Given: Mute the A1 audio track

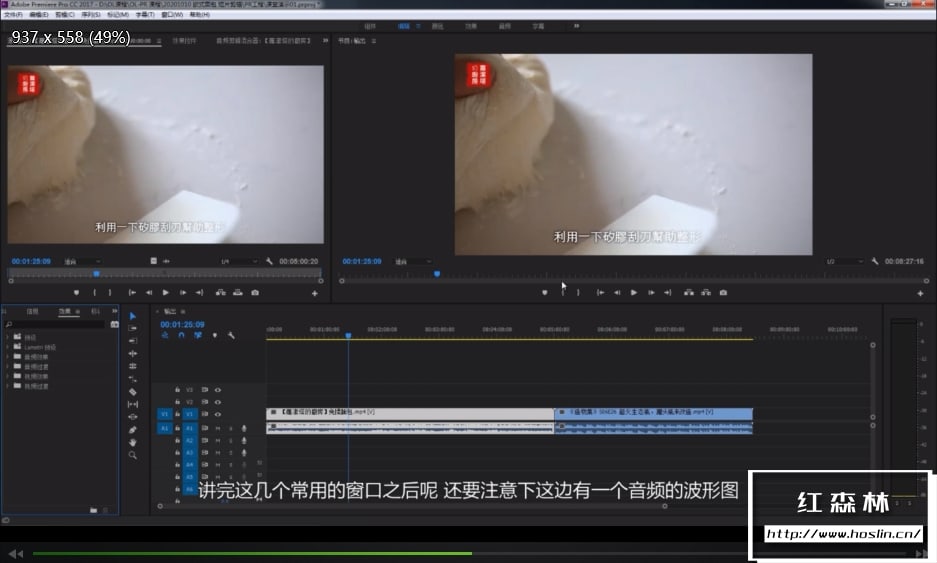Looking at the screenshot, I should [x=218, y=429].
